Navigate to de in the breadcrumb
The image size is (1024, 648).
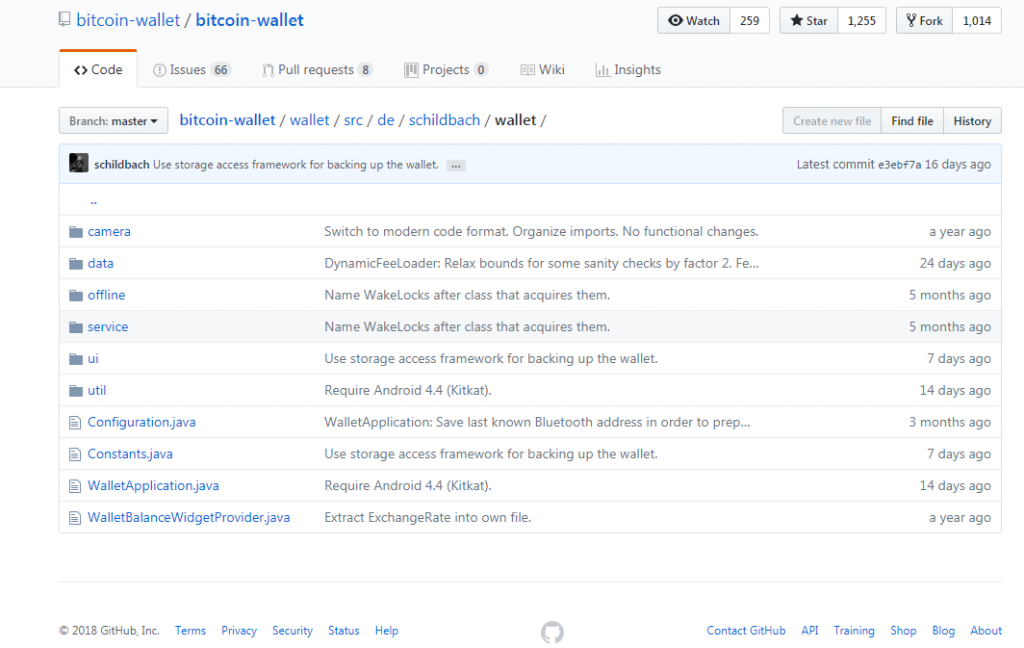[386, 120]
